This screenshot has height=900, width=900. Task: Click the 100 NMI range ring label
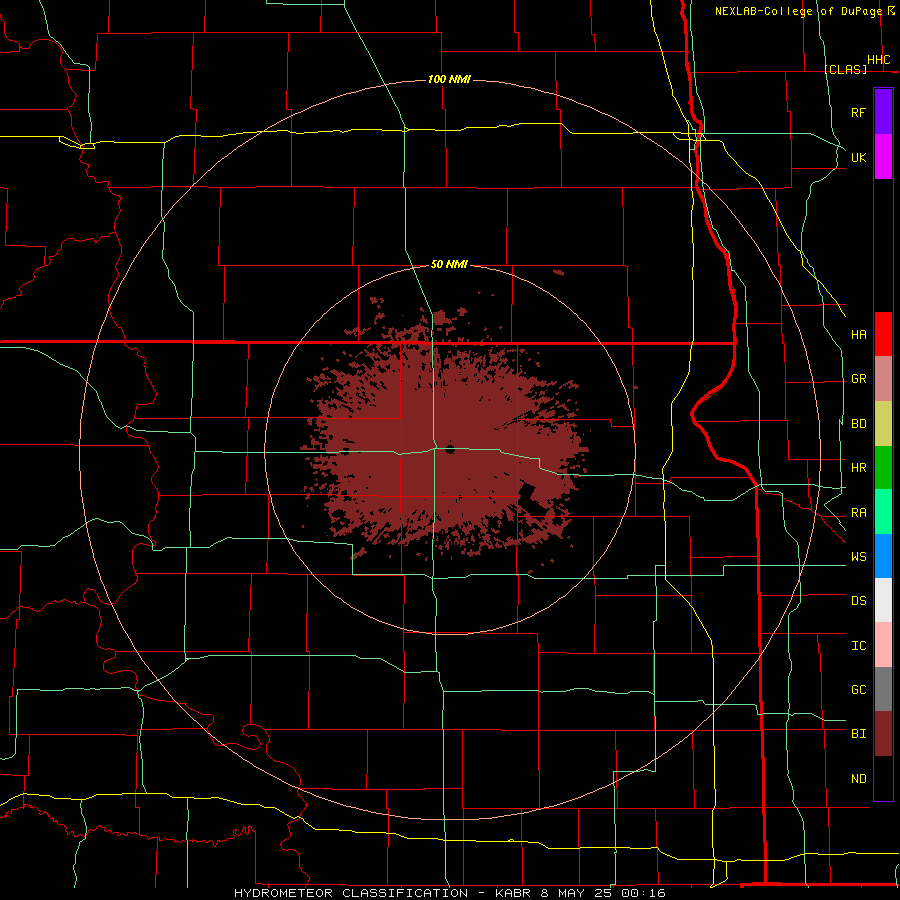coord(449,79)
